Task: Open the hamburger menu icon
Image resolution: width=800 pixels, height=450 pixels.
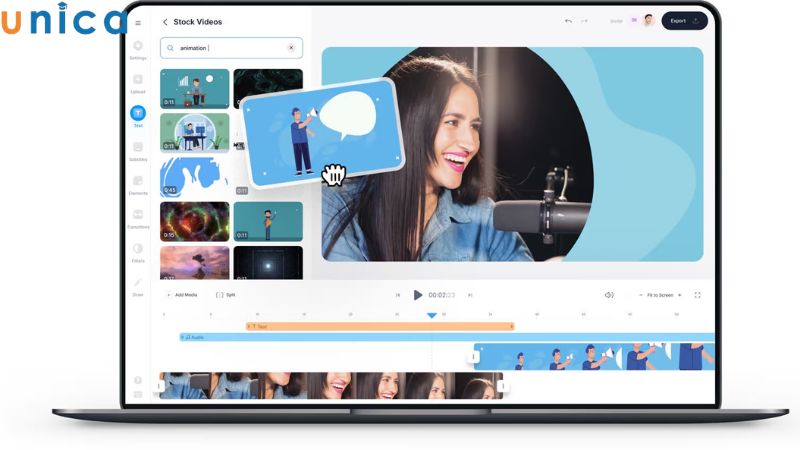Action: pos(138,23)
